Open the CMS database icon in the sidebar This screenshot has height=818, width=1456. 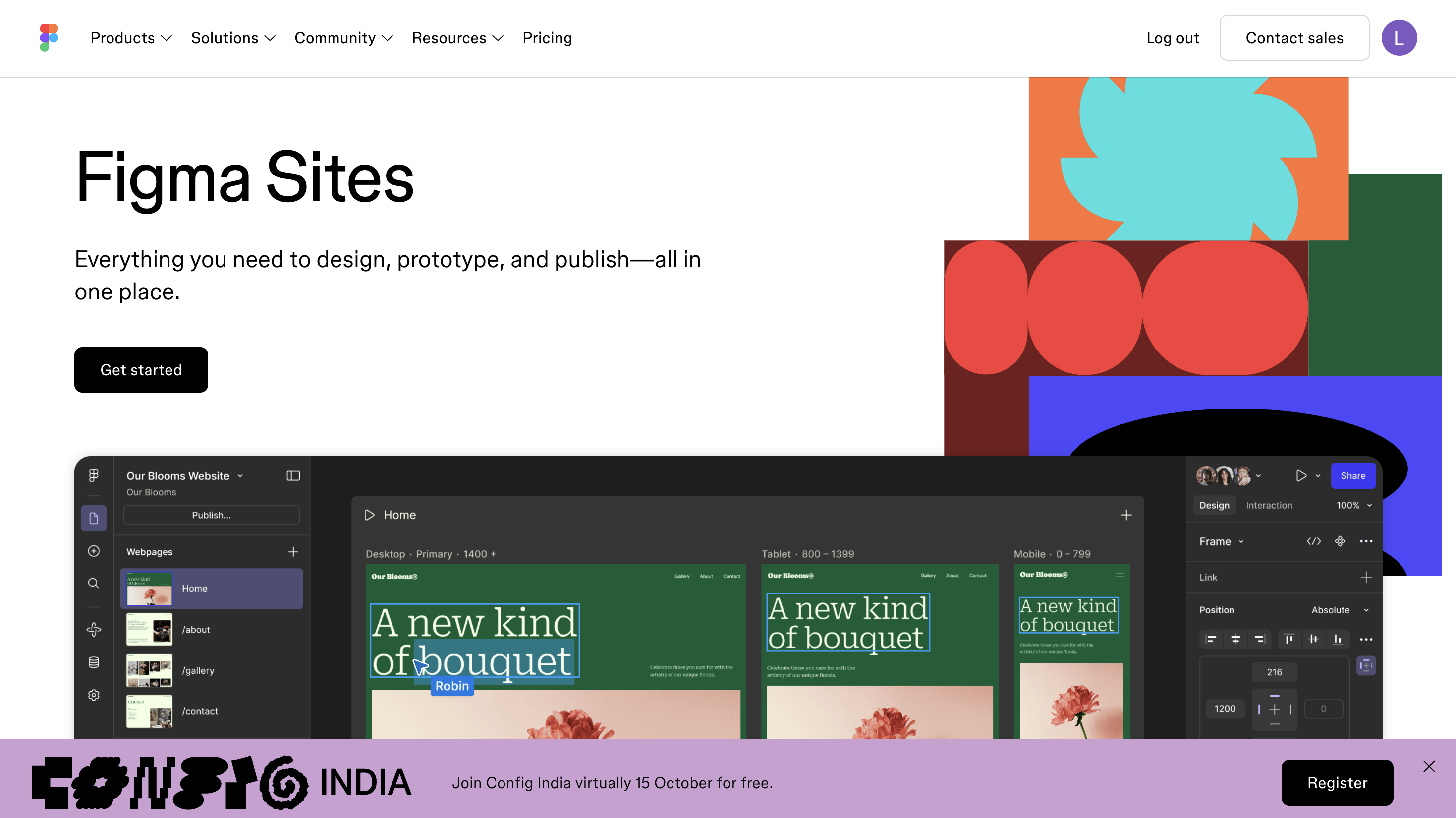94,662
